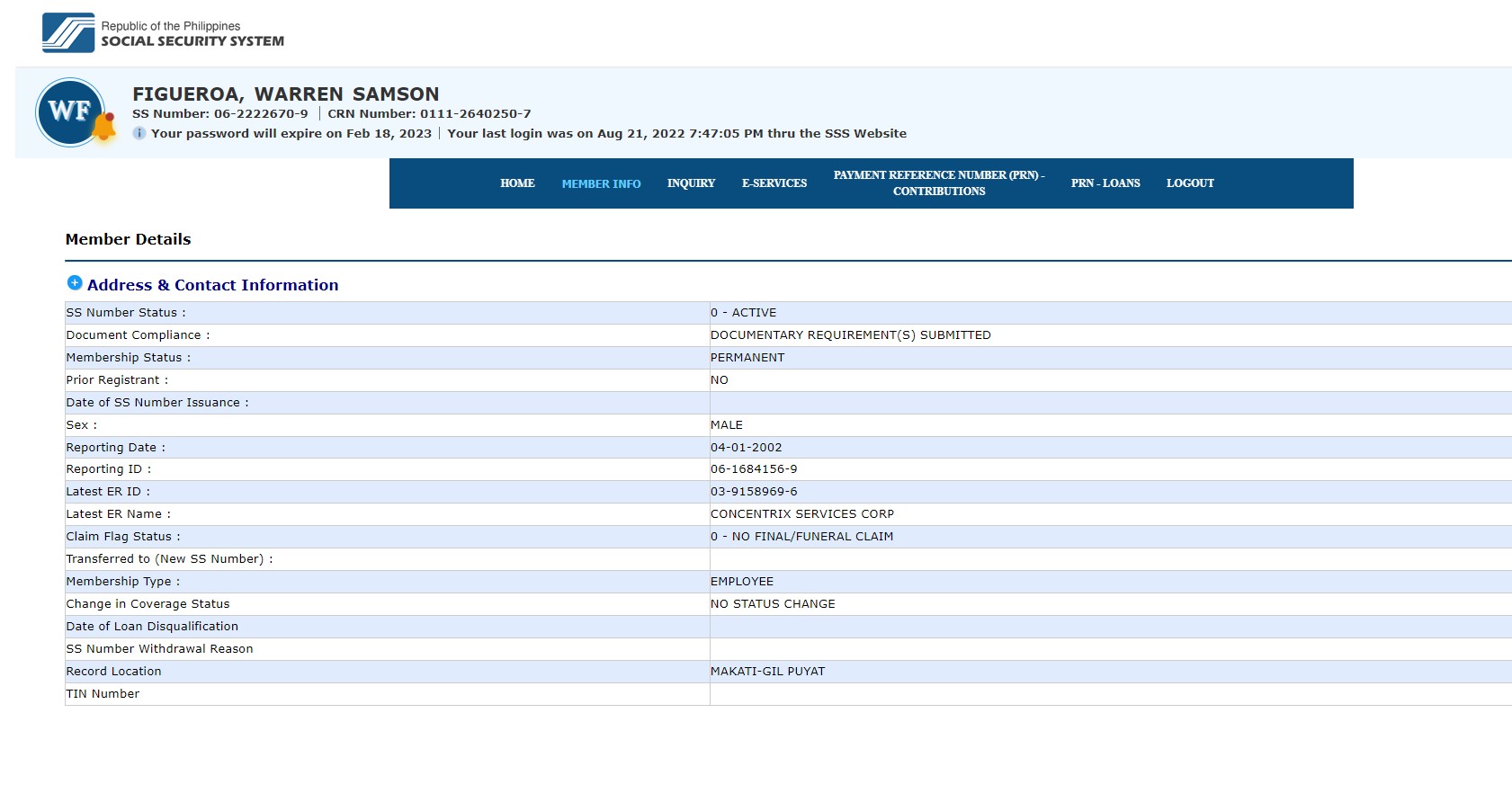1512x811 pixels.
Task: Open Payment Reference Number (PRN) - Contributions
Action: tap(938, 183)
